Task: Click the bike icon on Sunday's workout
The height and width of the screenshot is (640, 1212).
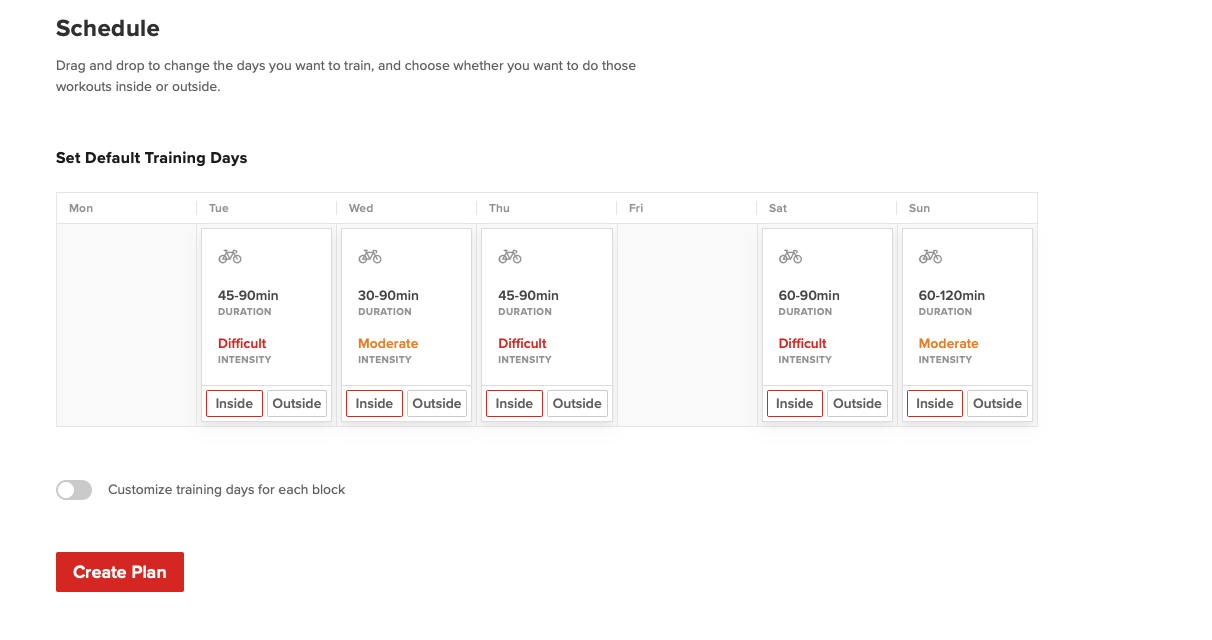Action: [x=930, y=257]
